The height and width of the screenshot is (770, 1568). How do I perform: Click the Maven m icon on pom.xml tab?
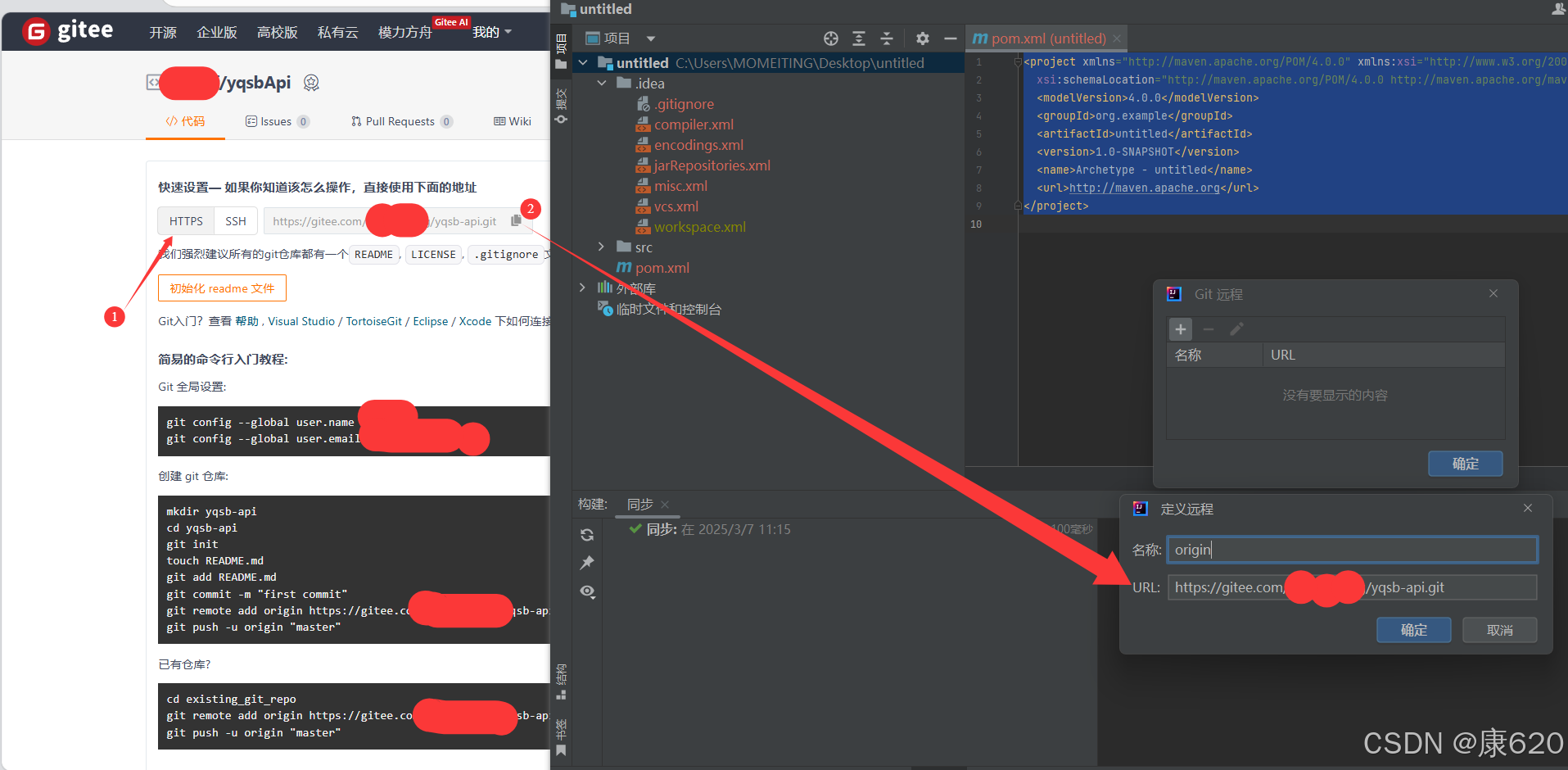(x=980, y=38)
